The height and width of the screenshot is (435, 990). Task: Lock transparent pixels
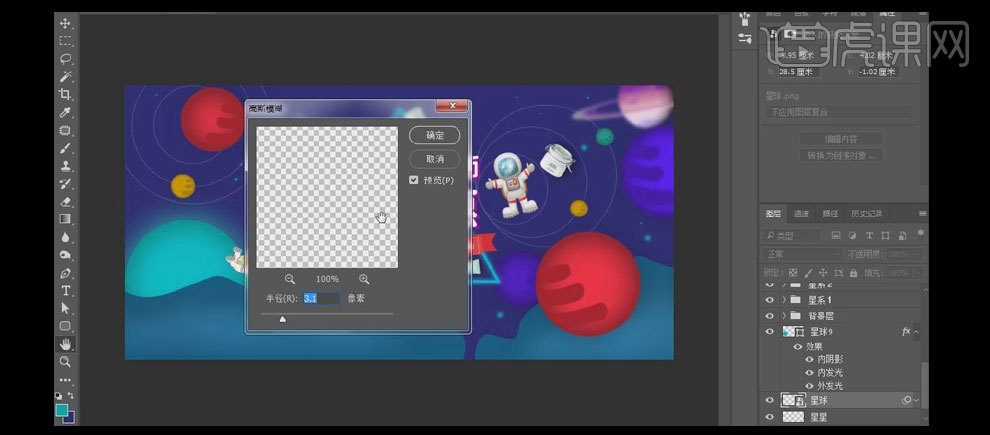tap(793, 273)
